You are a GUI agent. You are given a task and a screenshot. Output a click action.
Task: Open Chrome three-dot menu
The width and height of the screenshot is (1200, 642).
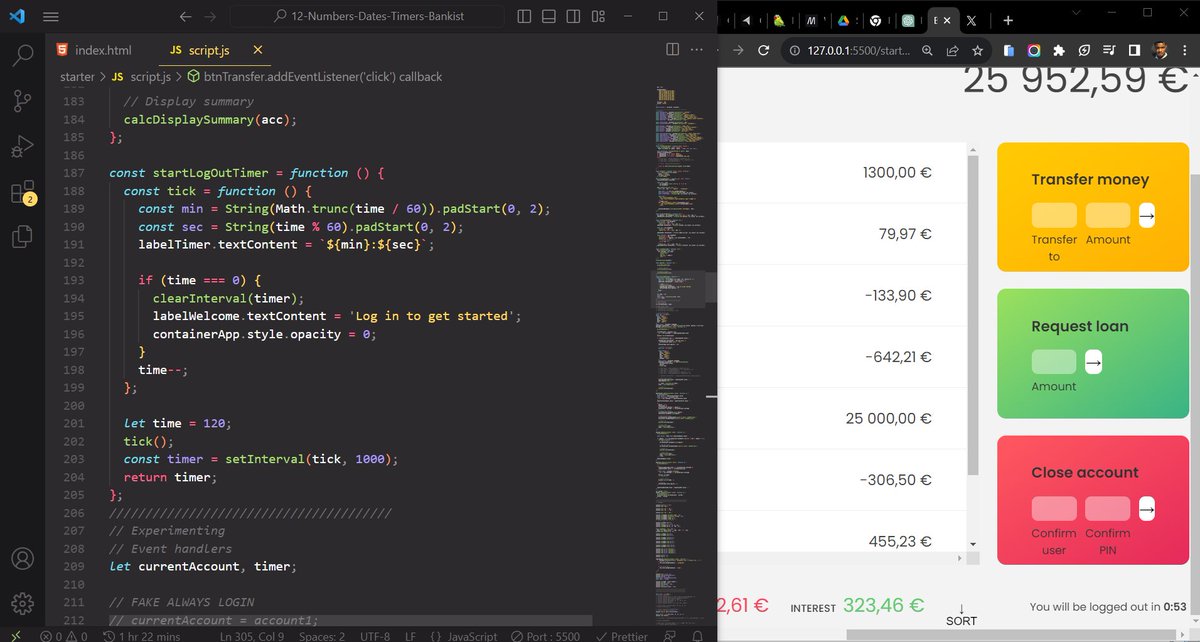[x=1187, y=50]
